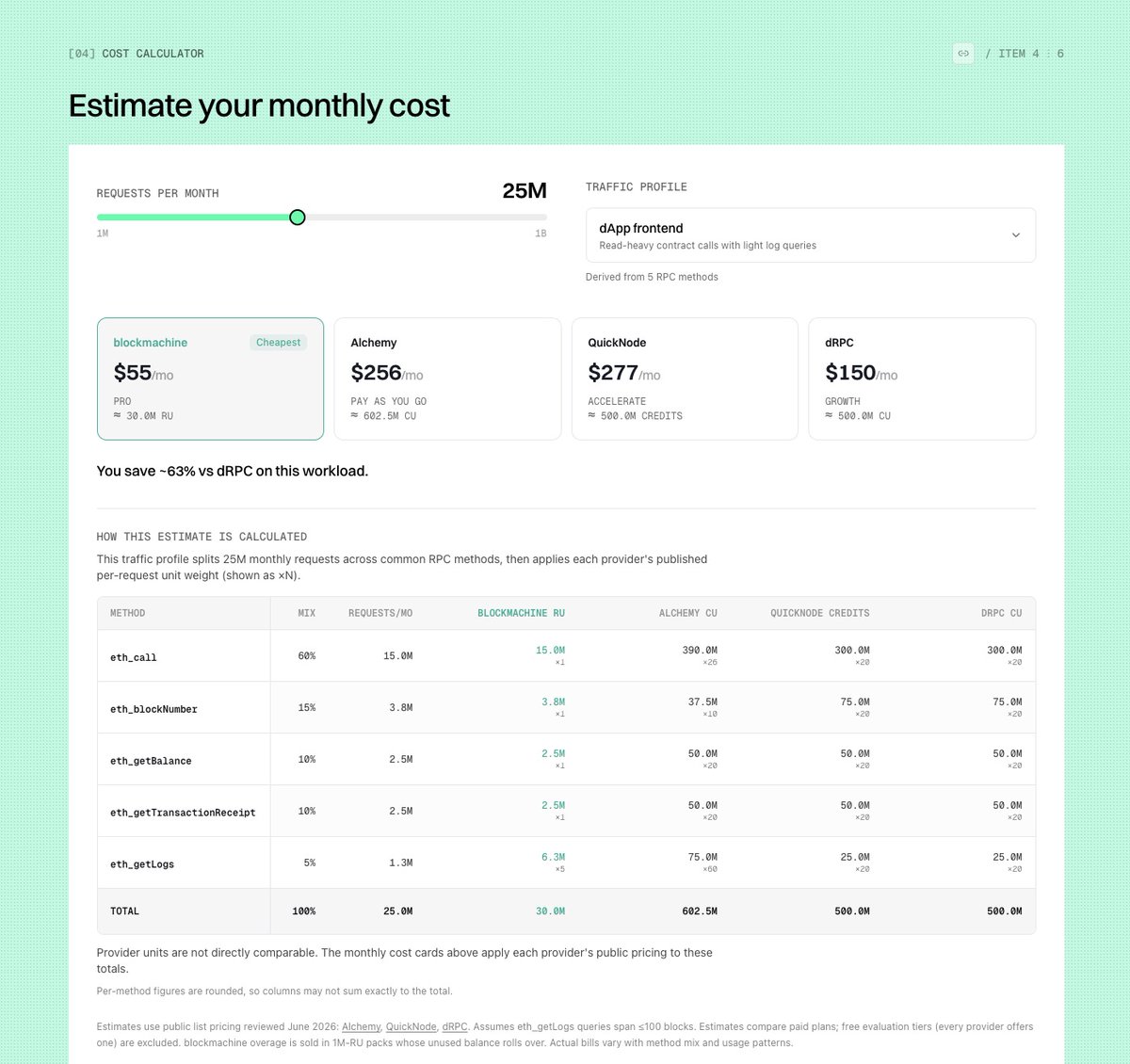Click the 602.5M Alchemy total cell
The width and height of the screenshot is (1130, 1064).
point(700,911)
